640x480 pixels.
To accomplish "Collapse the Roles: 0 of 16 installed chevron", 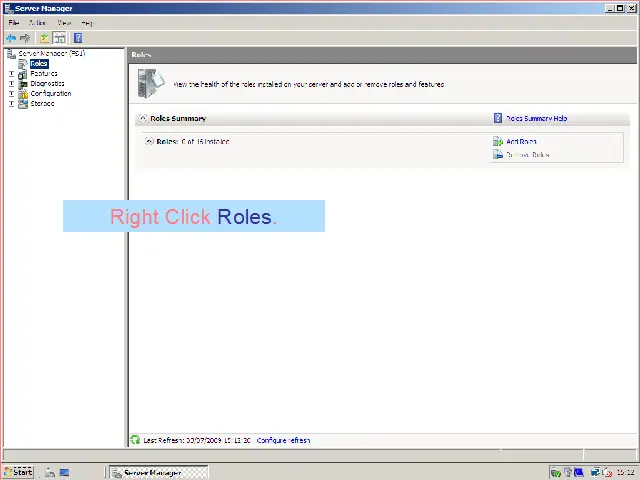I will pos(149,141).
